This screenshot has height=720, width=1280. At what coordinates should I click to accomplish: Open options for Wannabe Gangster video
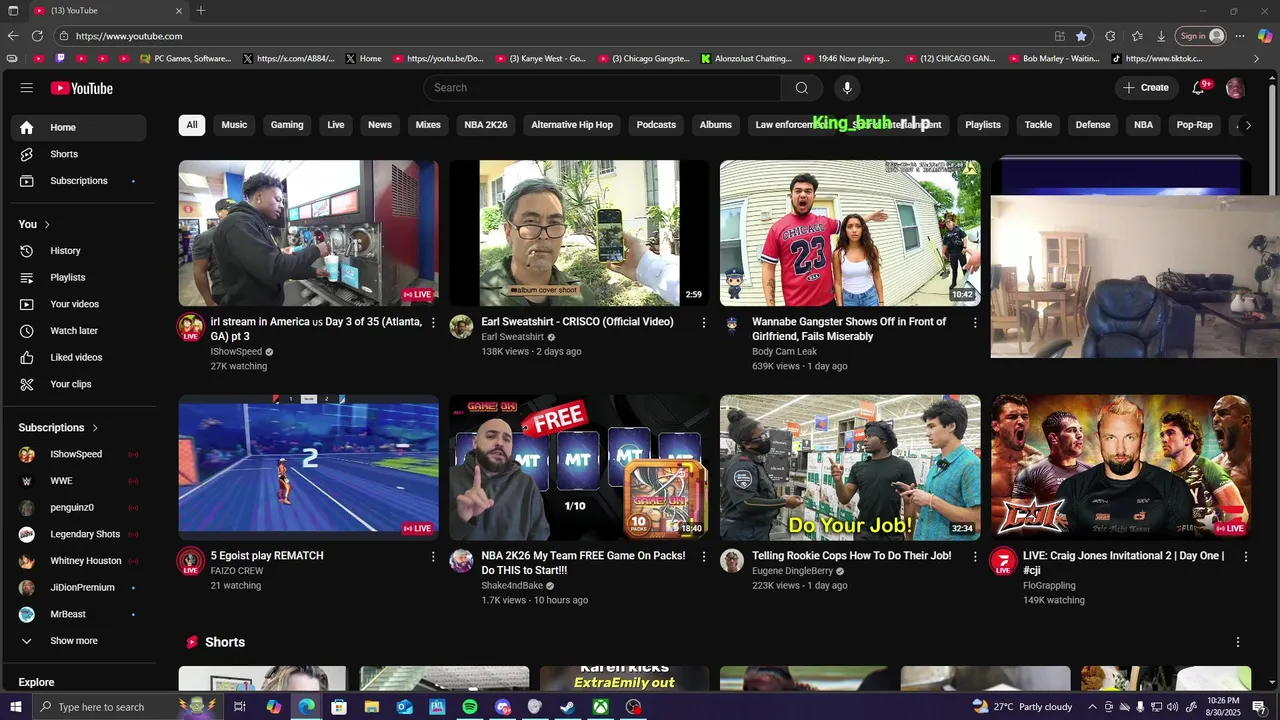(975, 323)
